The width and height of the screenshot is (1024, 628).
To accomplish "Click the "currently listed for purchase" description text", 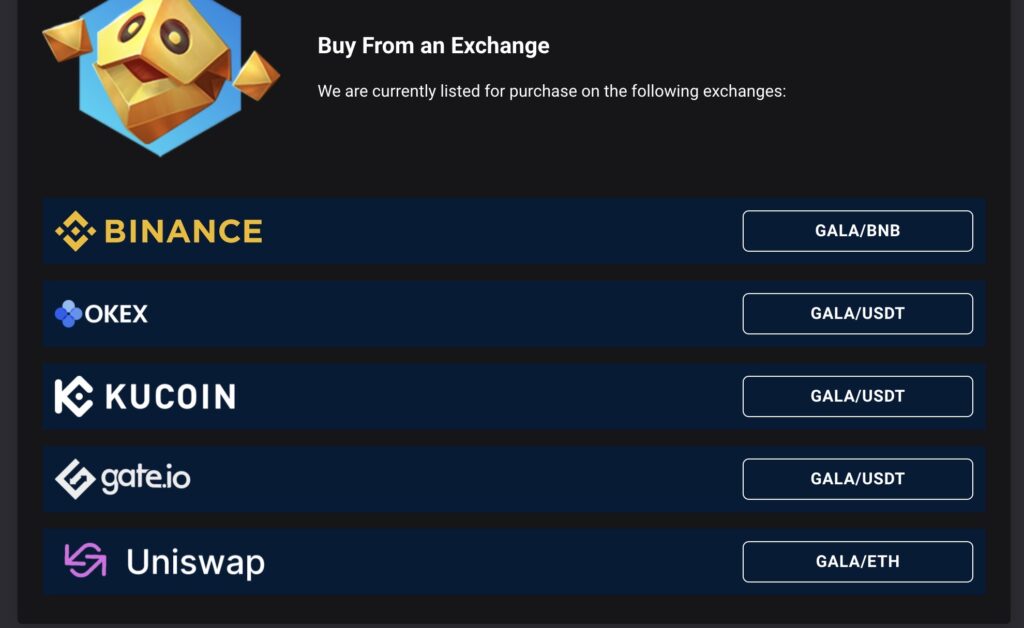I will tap(475, 91).
